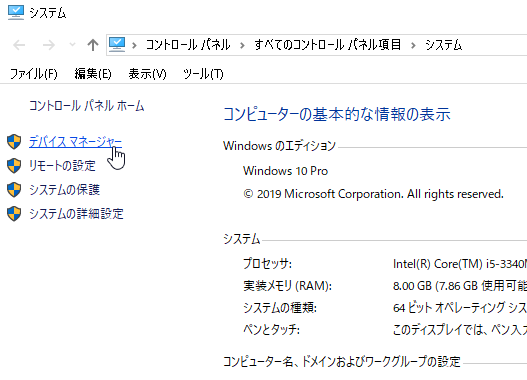Click shield icon beside デバイス マネージャー
527x380 pixels.
[14, 142]
